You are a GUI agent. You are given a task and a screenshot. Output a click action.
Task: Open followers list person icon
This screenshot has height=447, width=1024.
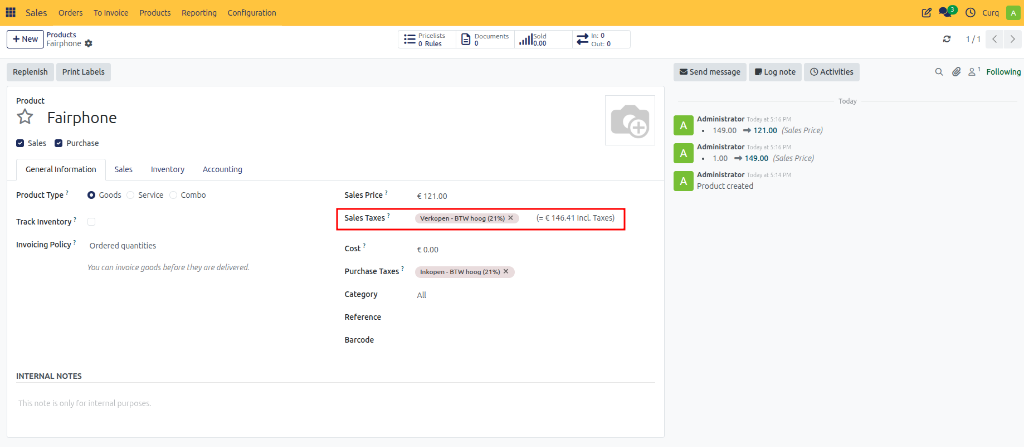pos(974,71)
